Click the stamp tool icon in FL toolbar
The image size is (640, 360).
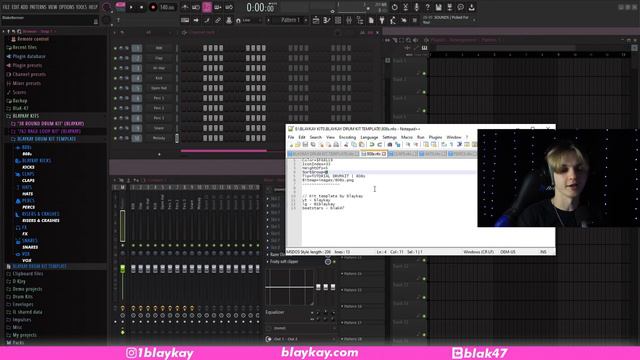229,20
